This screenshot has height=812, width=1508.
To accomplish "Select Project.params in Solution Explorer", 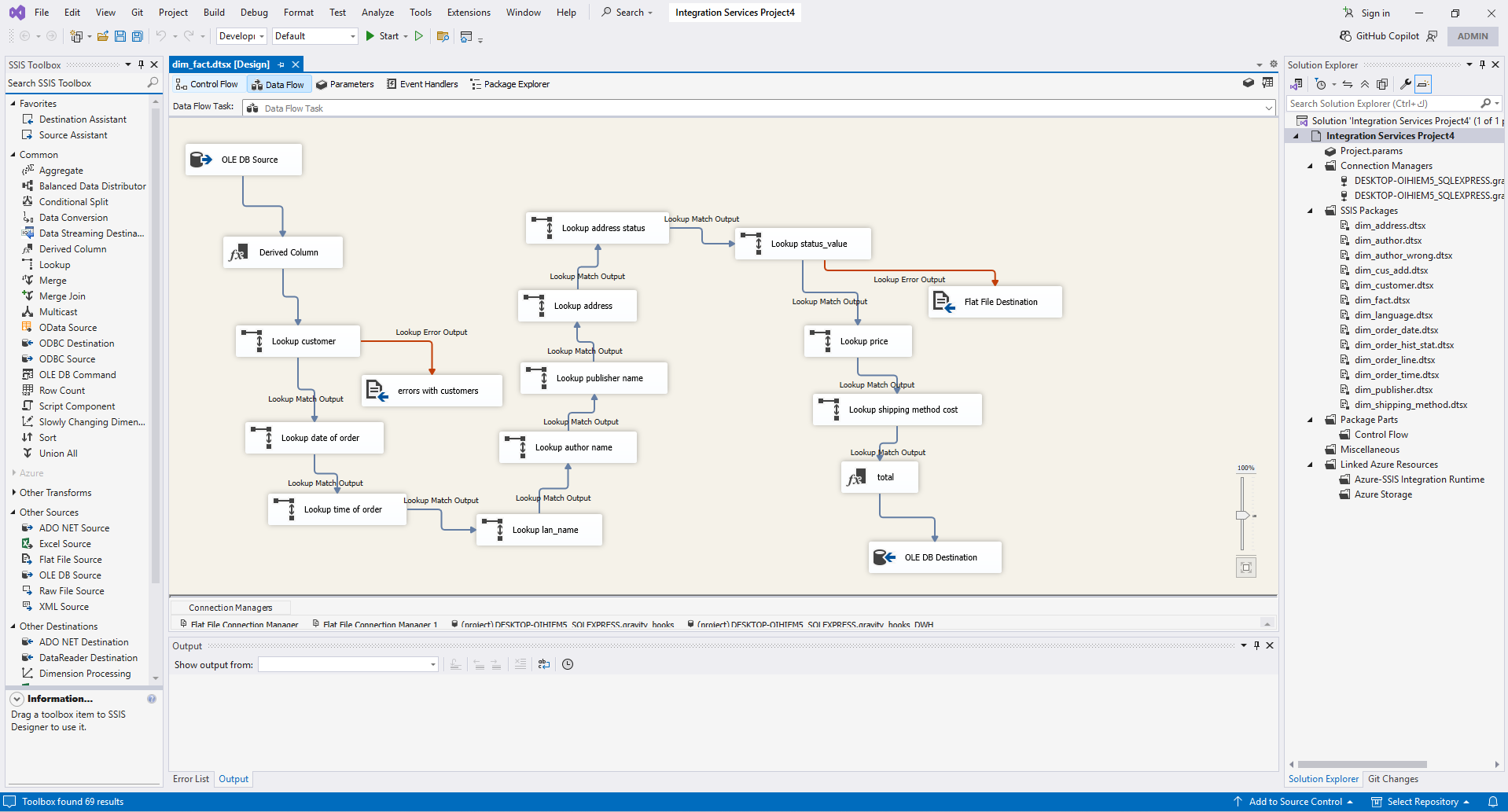I will click(x=1371, y=151).
